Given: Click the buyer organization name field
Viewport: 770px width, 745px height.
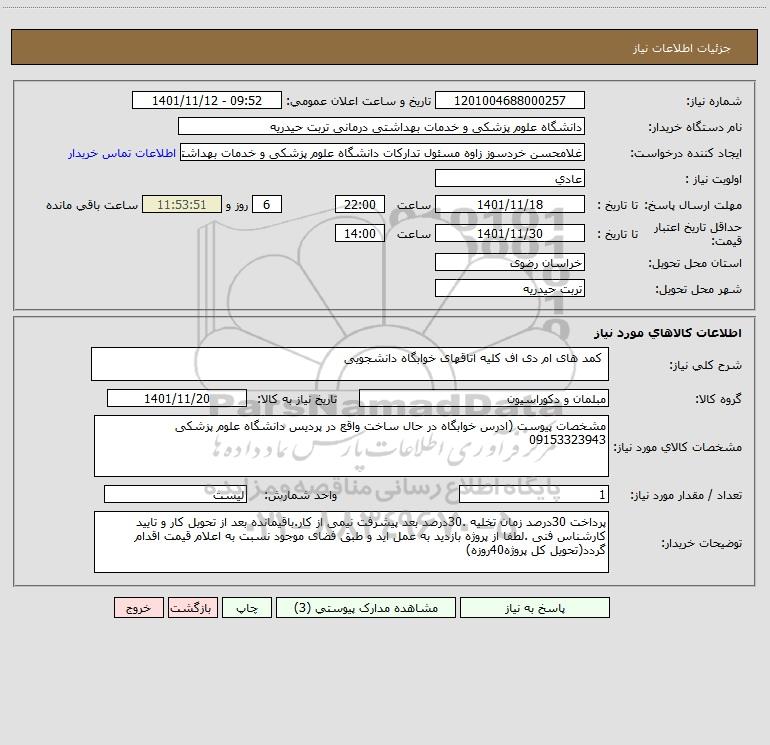Looking at the screenshot, I should point(381,127).
